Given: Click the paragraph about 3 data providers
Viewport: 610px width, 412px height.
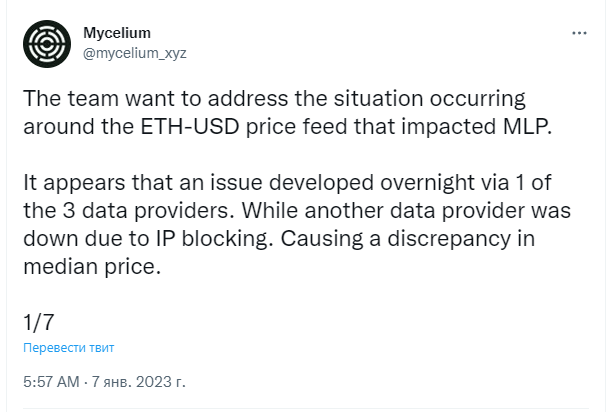Looking at the screenshot, I should [x=297, y=224].
